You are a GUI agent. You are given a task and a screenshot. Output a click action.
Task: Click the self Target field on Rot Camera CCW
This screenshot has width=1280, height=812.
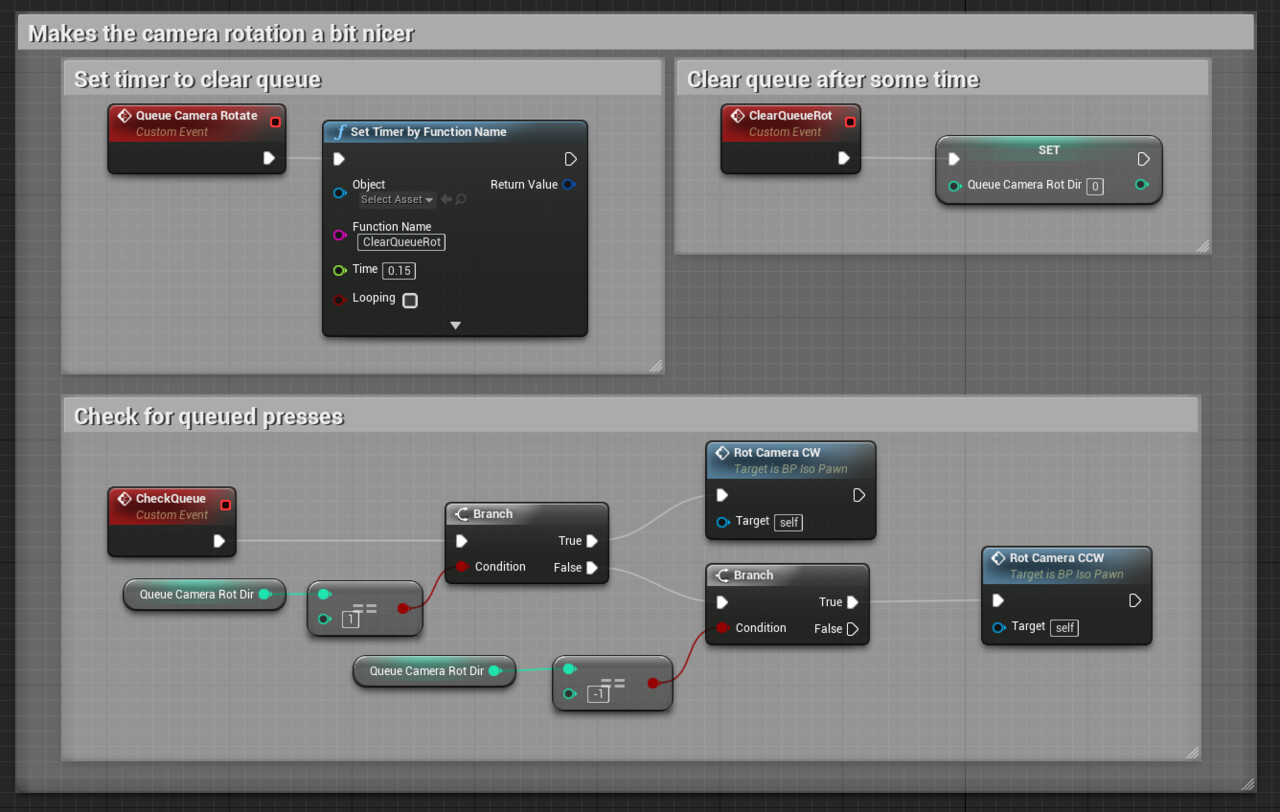tap(1063, 627)
